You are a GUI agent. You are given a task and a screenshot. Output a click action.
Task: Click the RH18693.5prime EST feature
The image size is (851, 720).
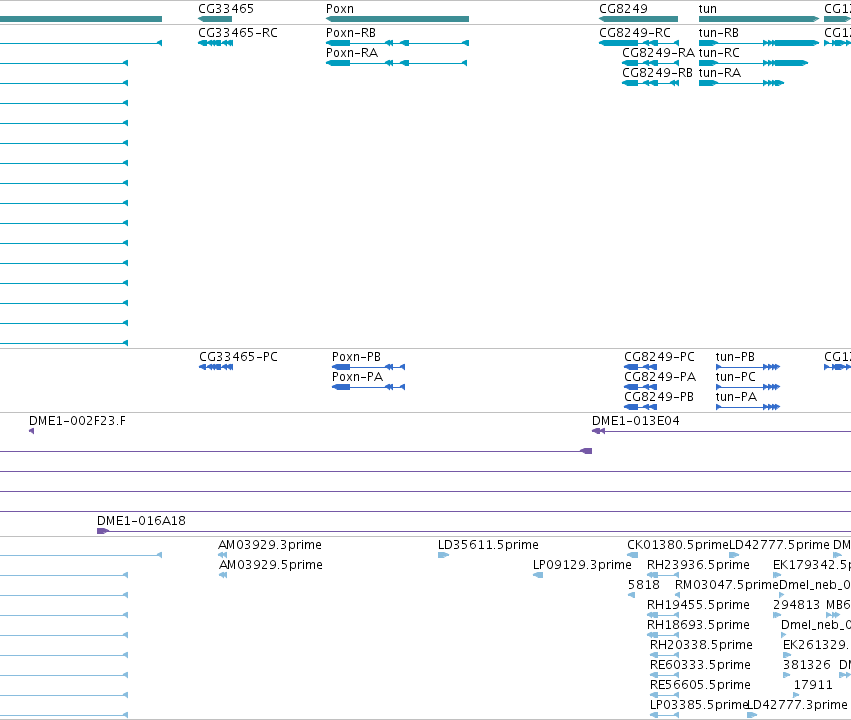pos(663,635)
